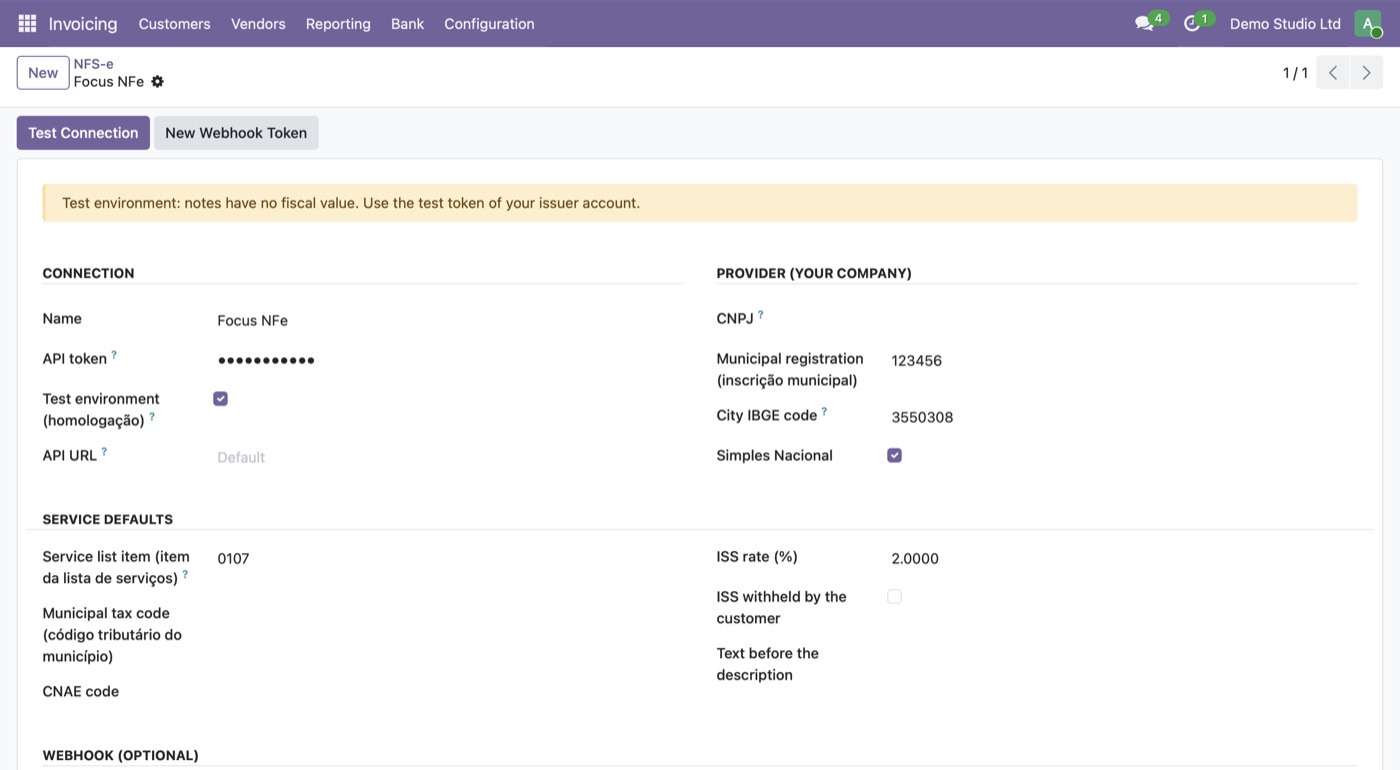Open the Reporting menu
Screen dimensions: 1400x770
[x=338, y=23]
